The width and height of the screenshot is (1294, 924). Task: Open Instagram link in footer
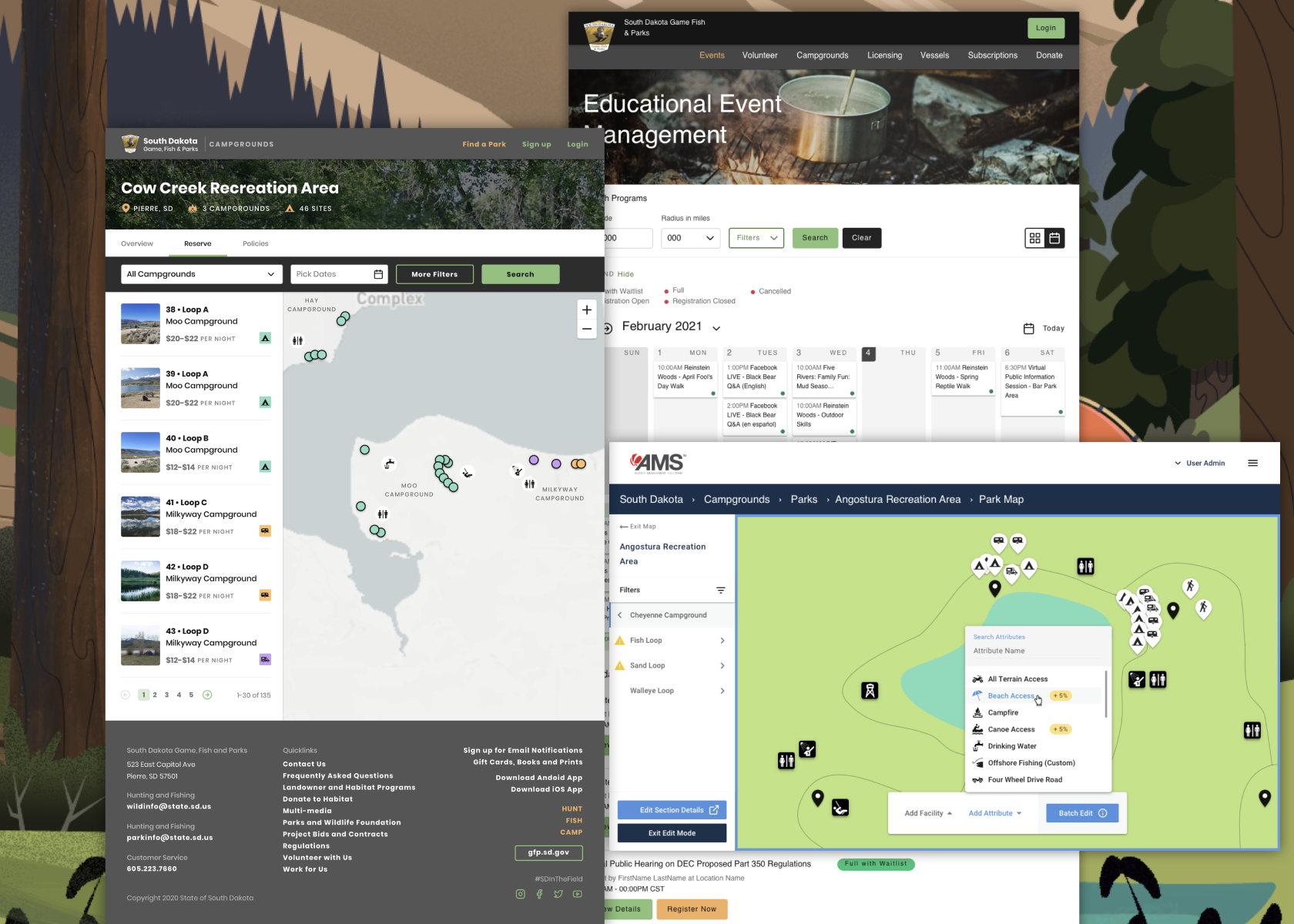pos(521,894)
